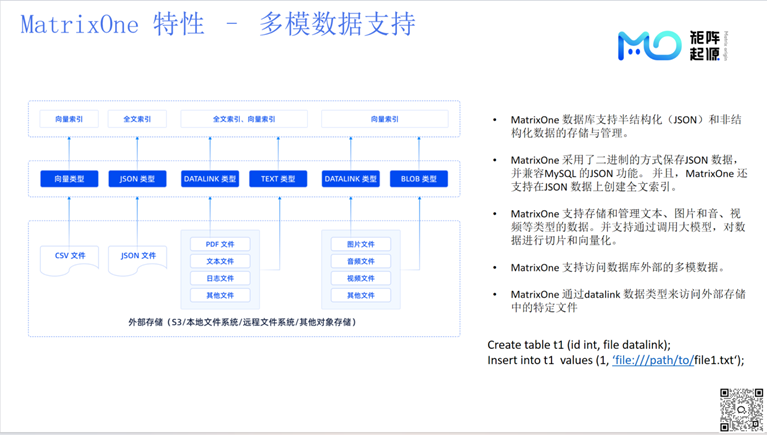Click bullet about 半结构化（JSON）storage

(626, 126)
